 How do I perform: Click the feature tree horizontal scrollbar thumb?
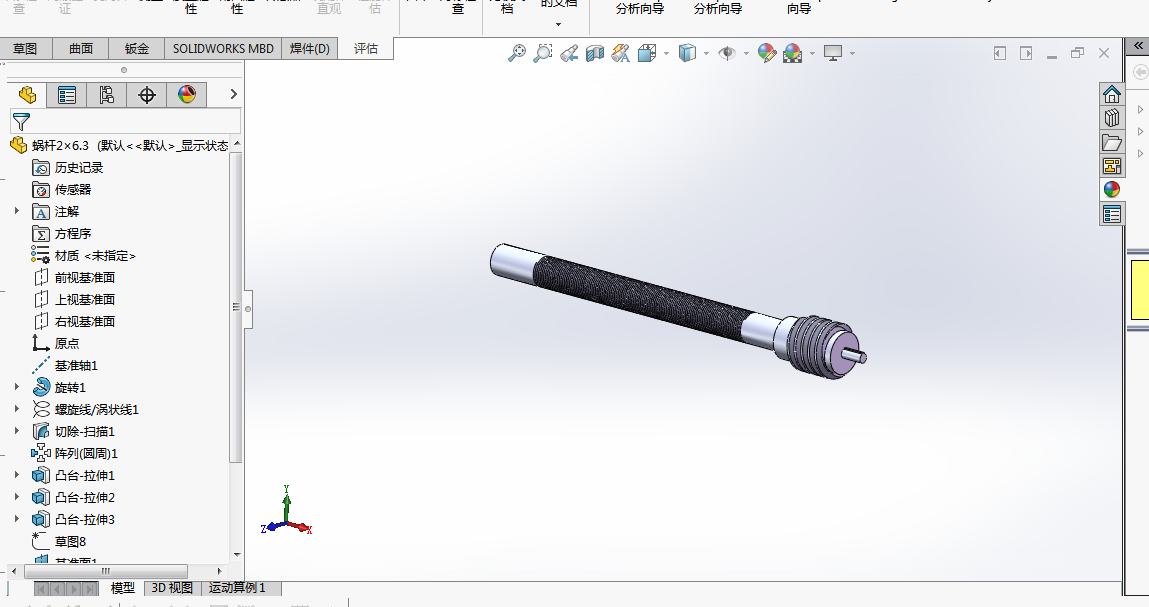tap(106, 570)
